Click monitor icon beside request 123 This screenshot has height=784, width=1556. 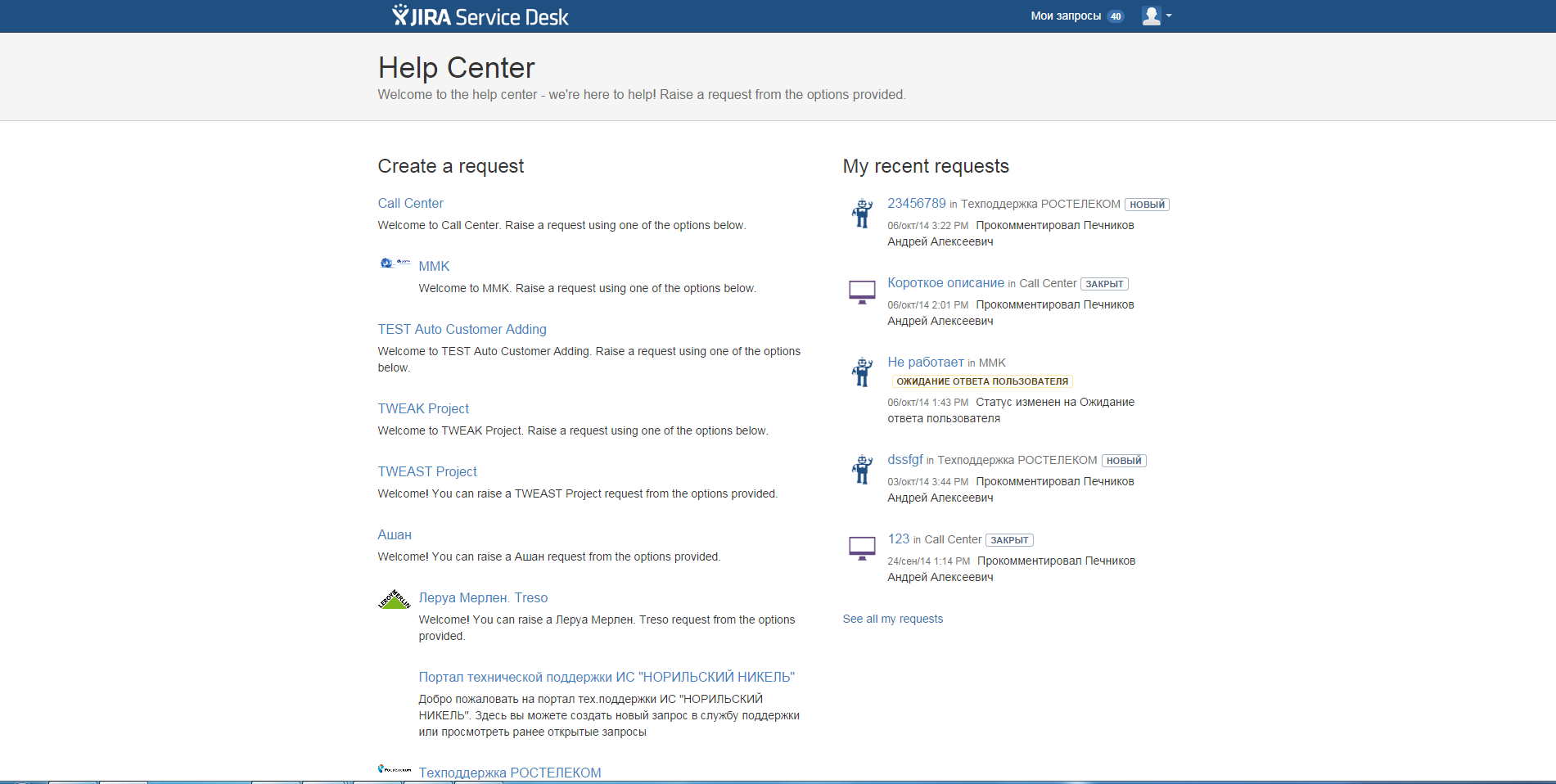(x=862, y=548)
